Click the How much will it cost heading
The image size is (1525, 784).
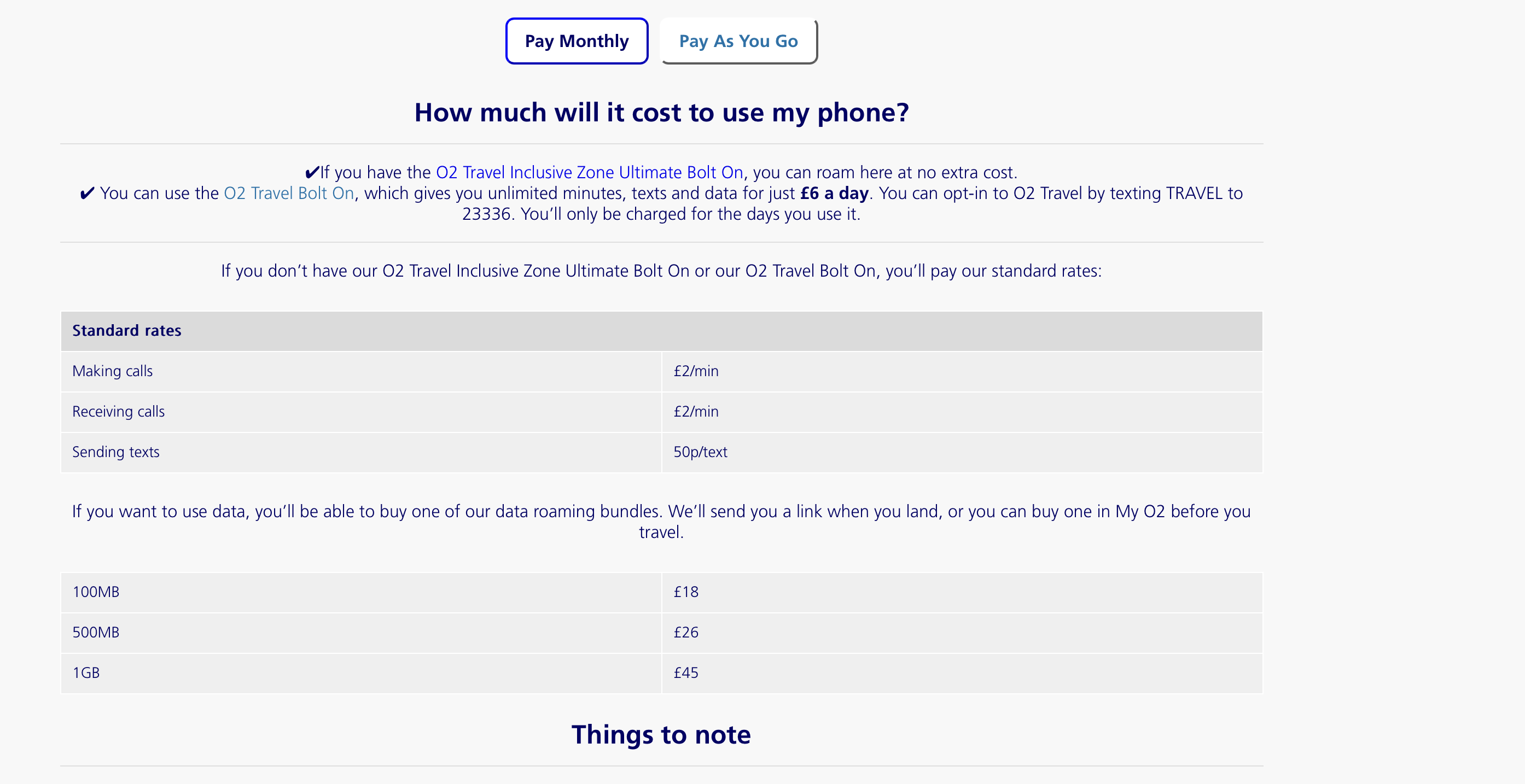point(661,112)
